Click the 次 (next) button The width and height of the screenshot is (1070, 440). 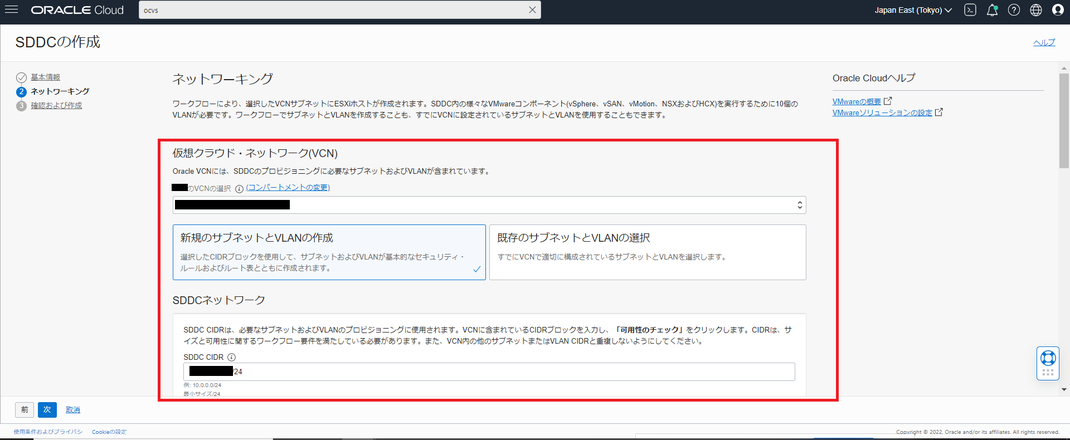click(x=47, y=409)
